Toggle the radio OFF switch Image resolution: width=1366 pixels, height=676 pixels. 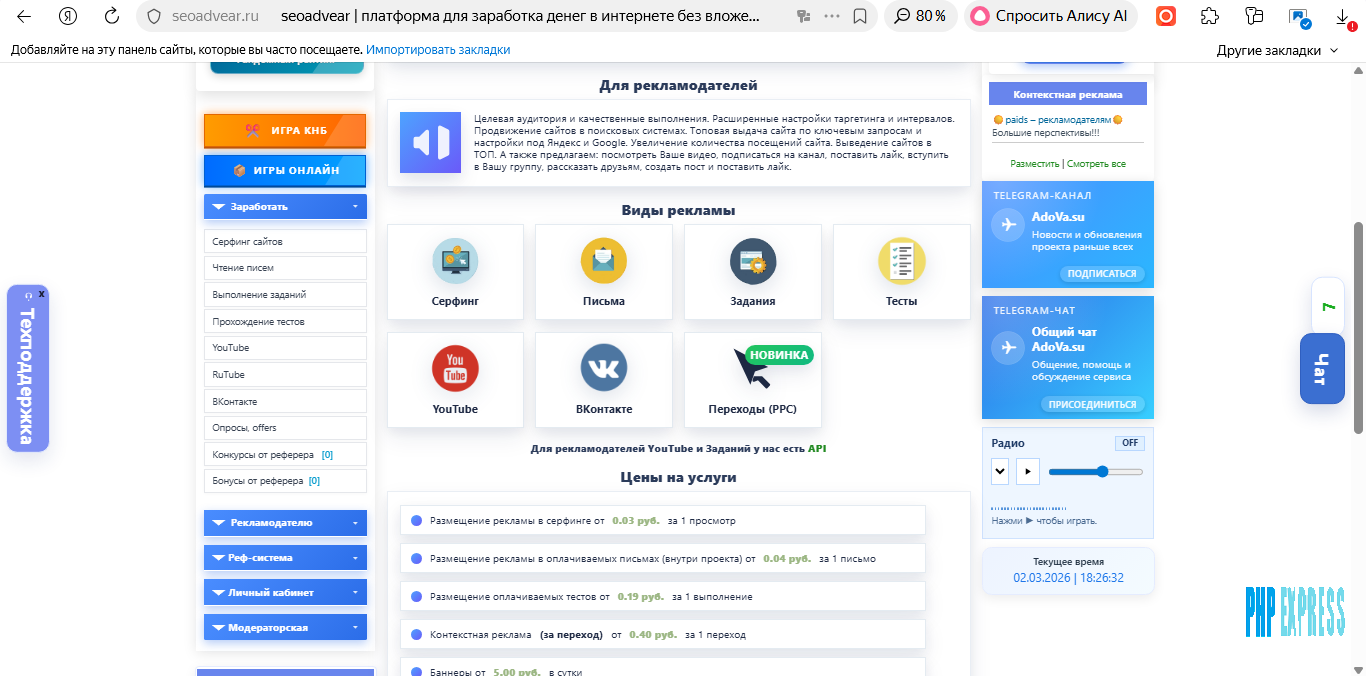[x=1130, y=443]
